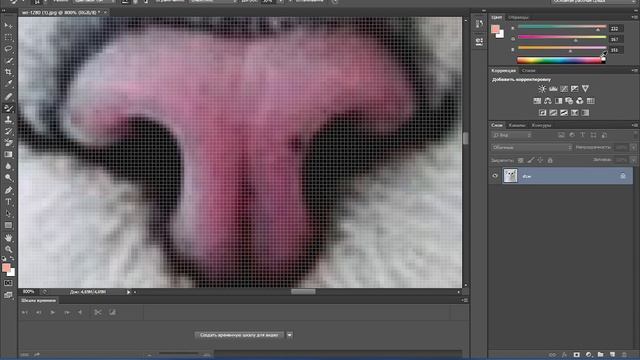
Task: Select the Move tool
Action: (8, 26)
